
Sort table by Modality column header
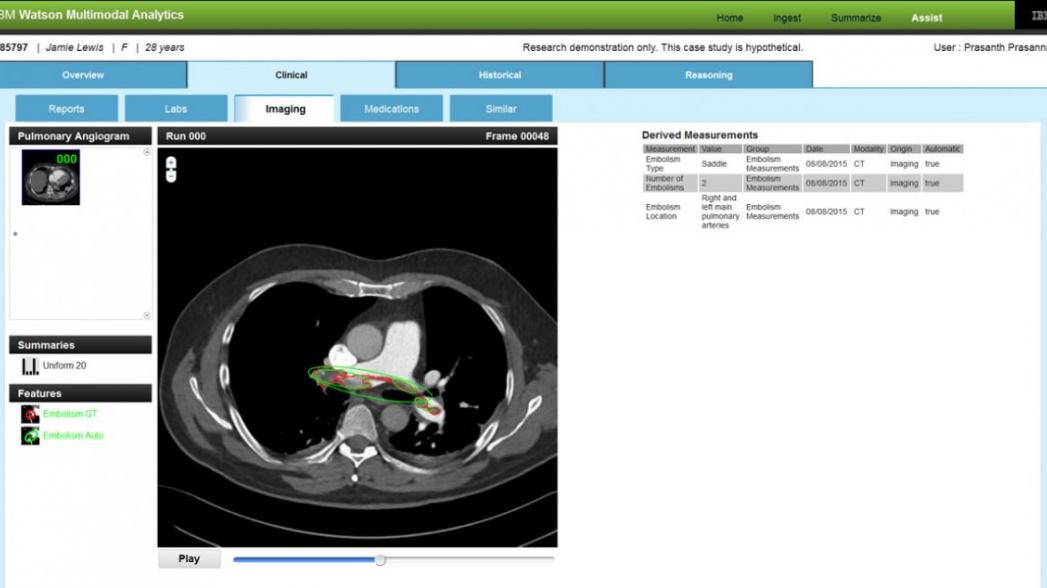pos(868,149)
